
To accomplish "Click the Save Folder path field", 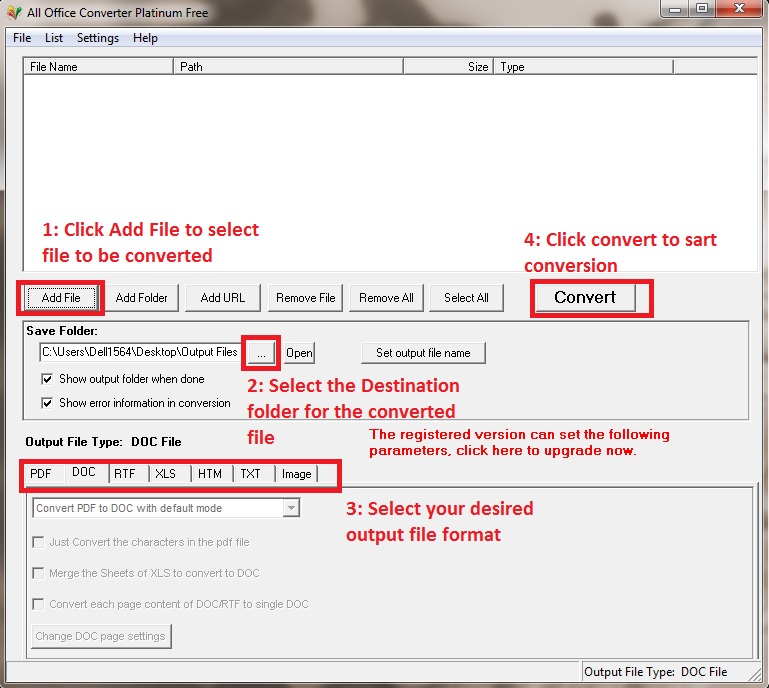I will 140,352.
